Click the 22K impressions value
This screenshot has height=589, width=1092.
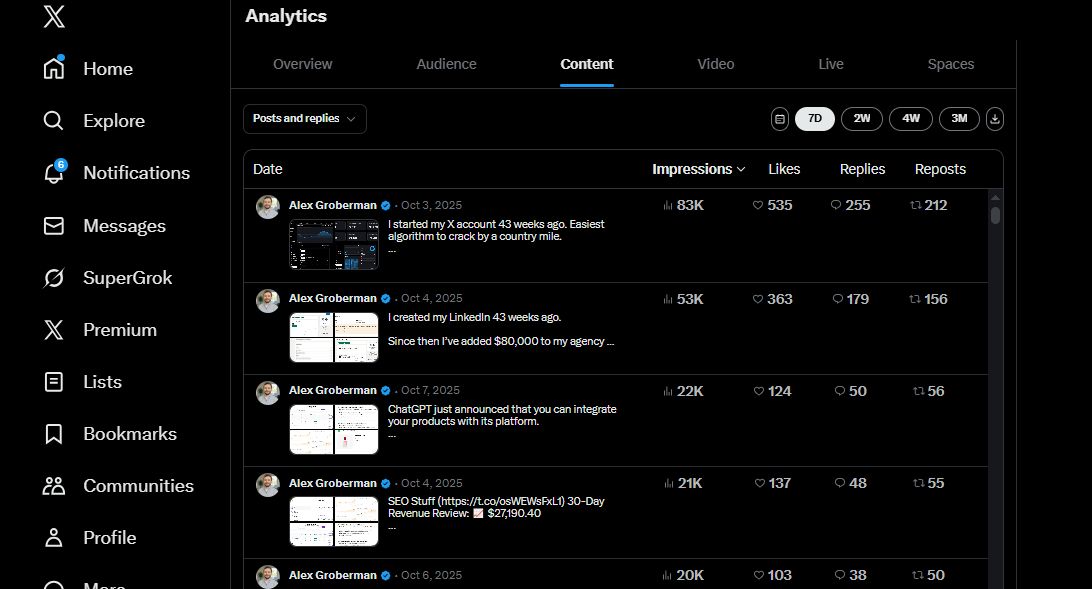point(689,391)
